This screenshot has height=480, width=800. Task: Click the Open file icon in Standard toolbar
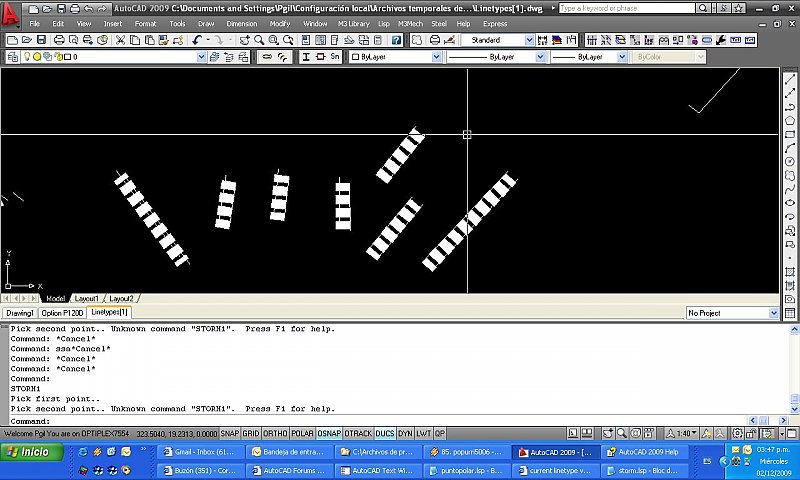click(27, 40)
